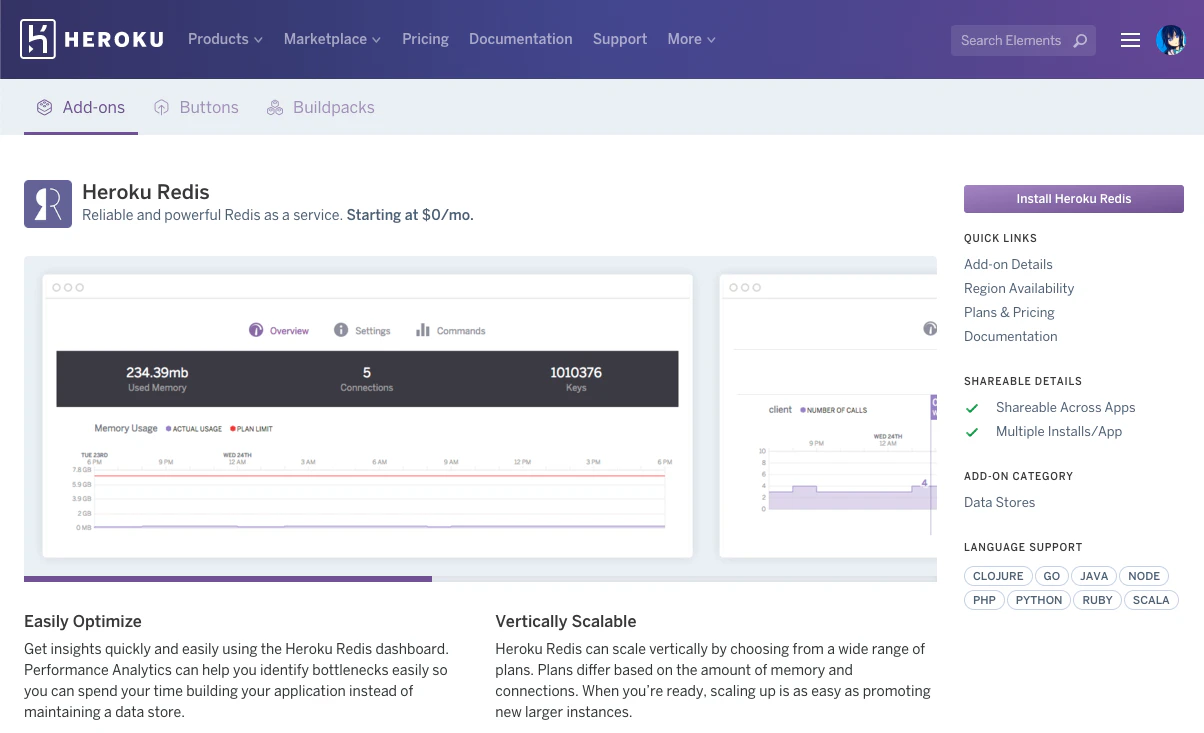This screenshot has height=733, width=1204.
Task: Click the 'Easily Optimize' heading
Action: tap(83, 621)
